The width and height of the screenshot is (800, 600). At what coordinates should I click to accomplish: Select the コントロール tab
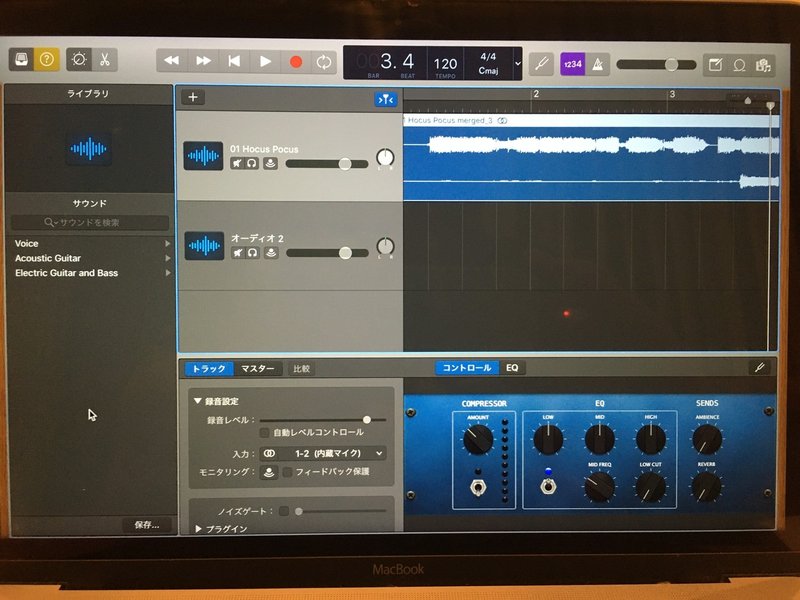click(x=467, y=368)
